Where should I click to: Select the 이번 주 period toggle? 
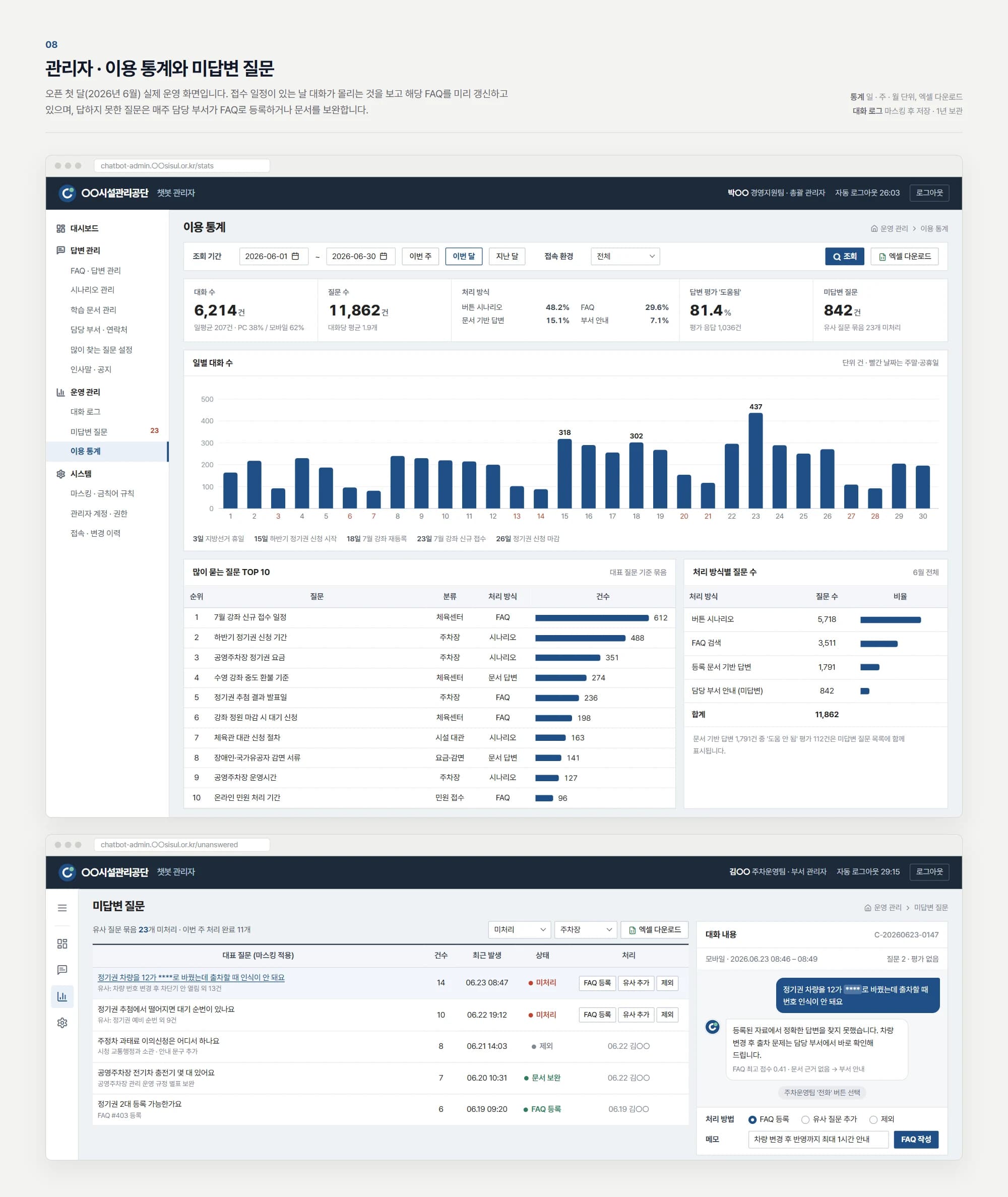[x=420, y=256]
